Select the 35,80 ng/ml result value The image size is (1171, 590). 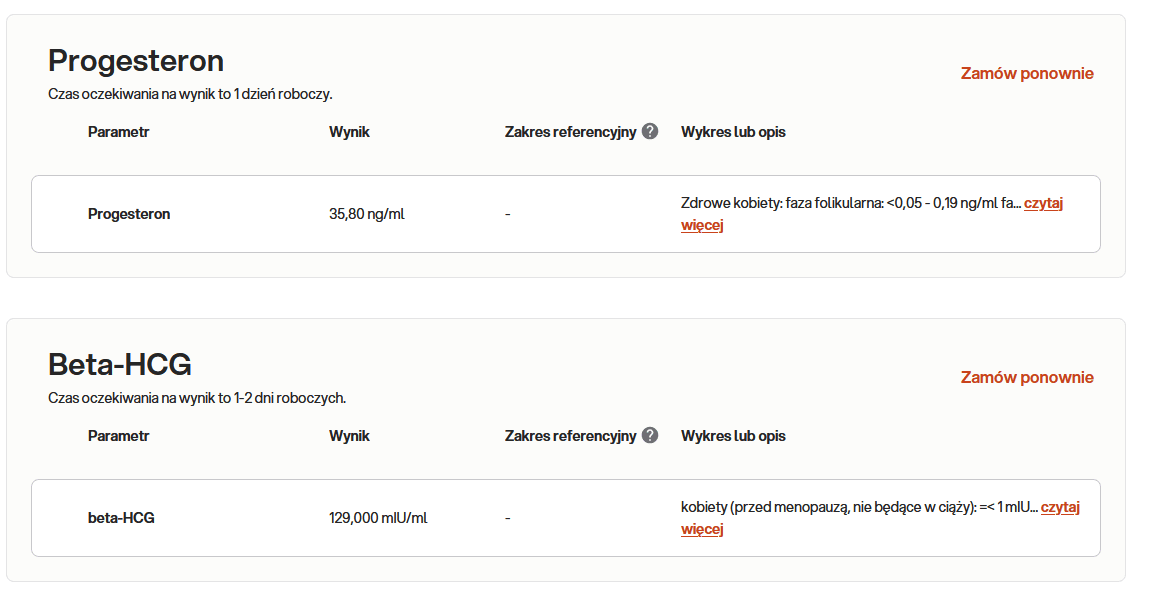coord(367,214)
